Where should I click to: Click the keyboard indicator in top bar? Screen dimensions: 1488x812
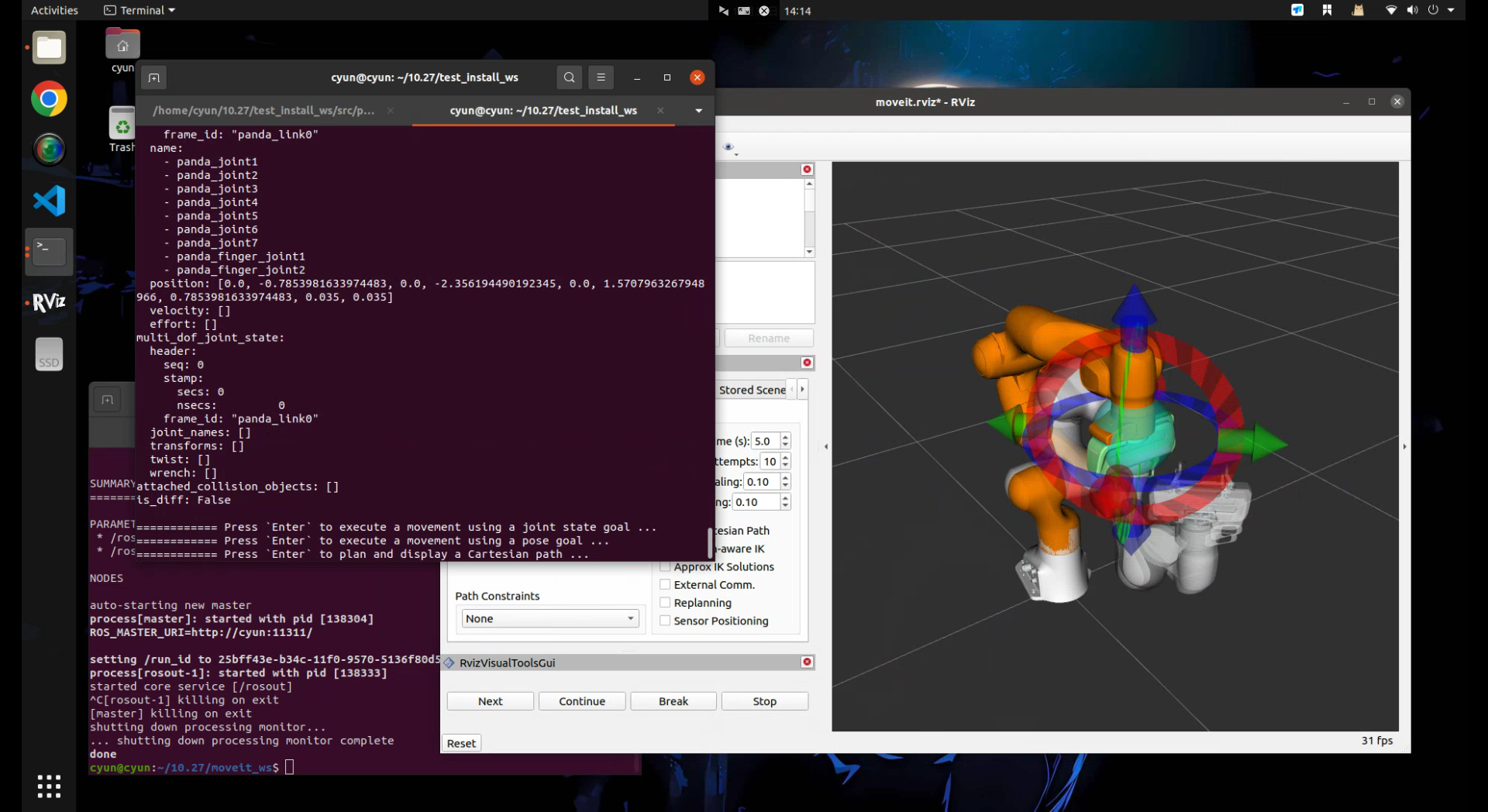click(x=744, y=11)
